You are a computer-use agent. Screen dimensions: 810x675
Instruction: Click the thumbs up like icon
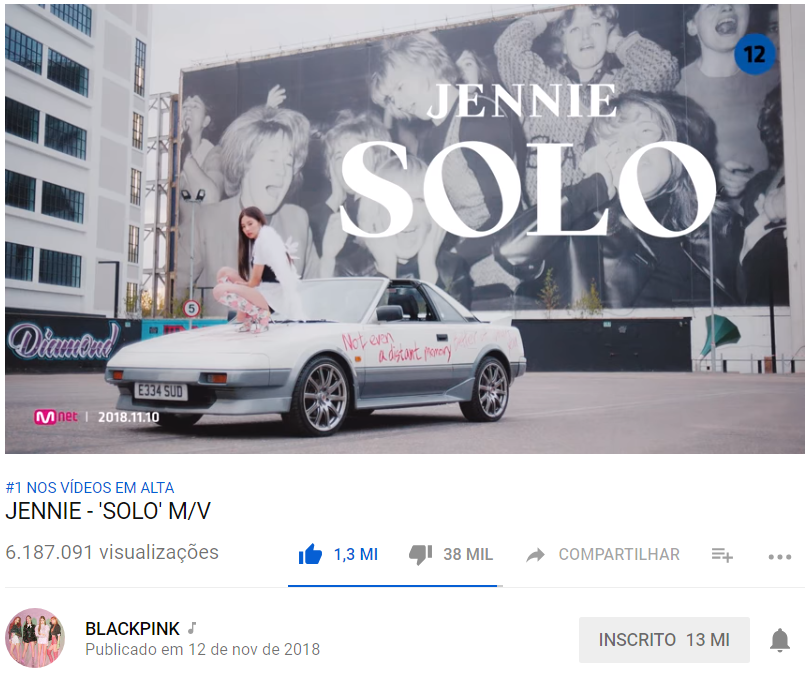[x=310, y=555]
